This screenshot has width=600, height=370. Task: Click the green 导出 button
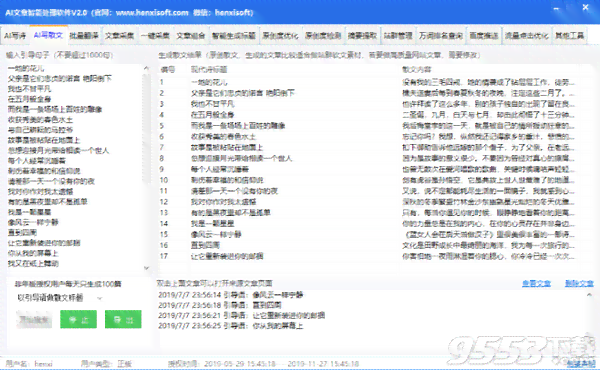(x=123, y=319)
